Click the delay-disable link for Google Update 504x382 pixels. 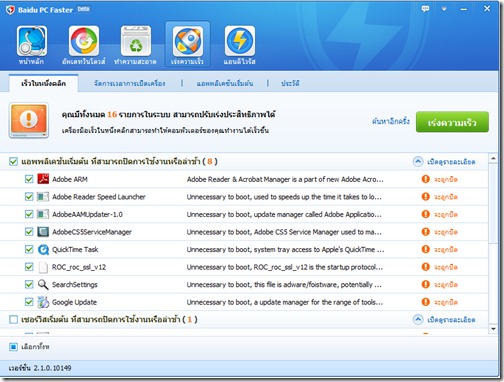point(446,302)
